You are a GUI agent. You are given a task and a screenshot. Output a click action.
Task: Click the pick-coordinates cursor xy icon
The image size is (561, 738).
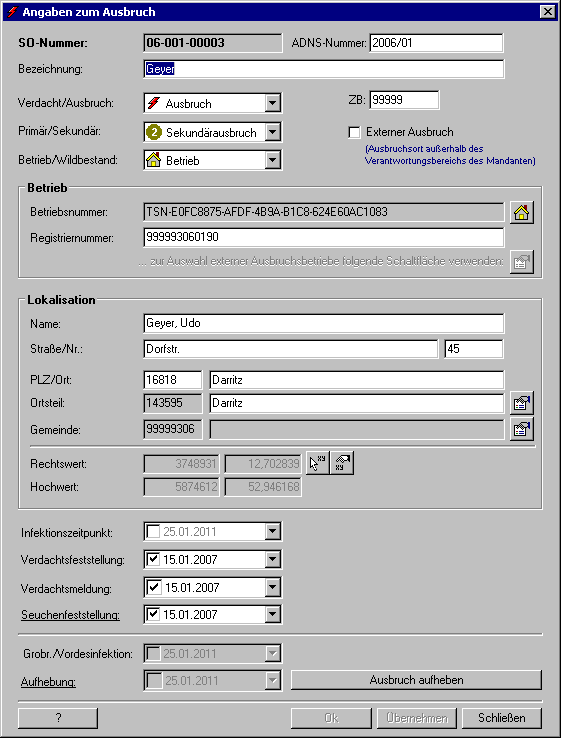(318, 464)
